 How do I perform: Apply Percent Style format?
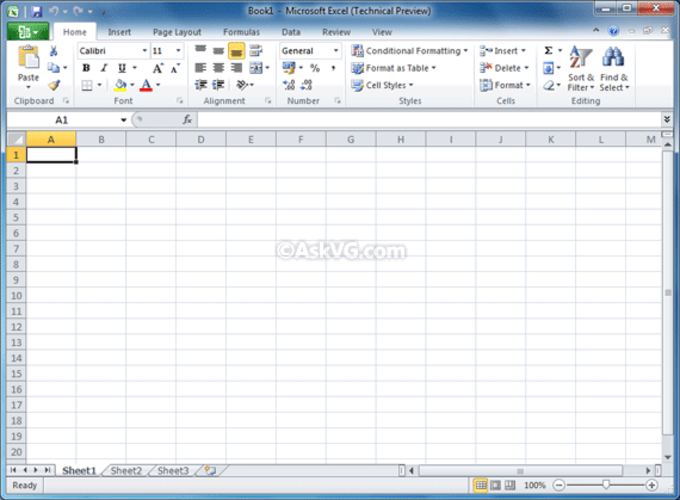(315, 68)
